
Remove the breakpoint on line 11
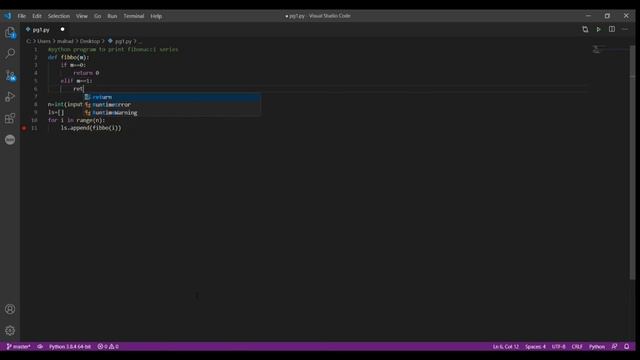coord(24,128)
